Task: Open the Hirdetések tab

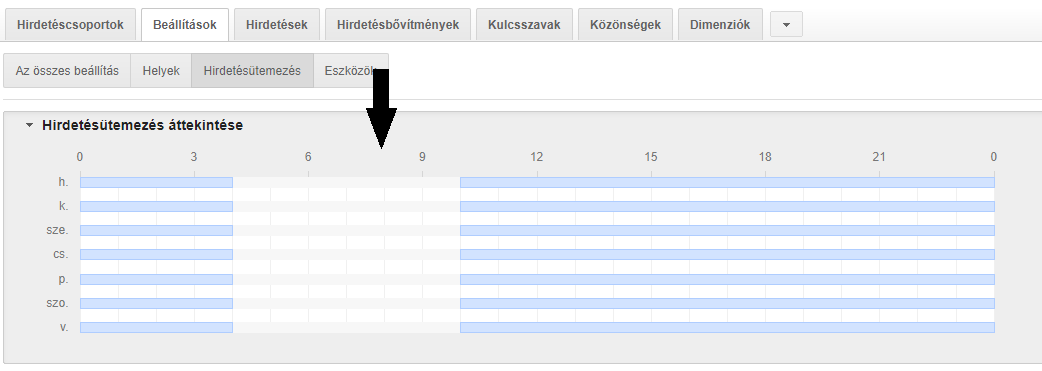Action: [x=276, y=25]
